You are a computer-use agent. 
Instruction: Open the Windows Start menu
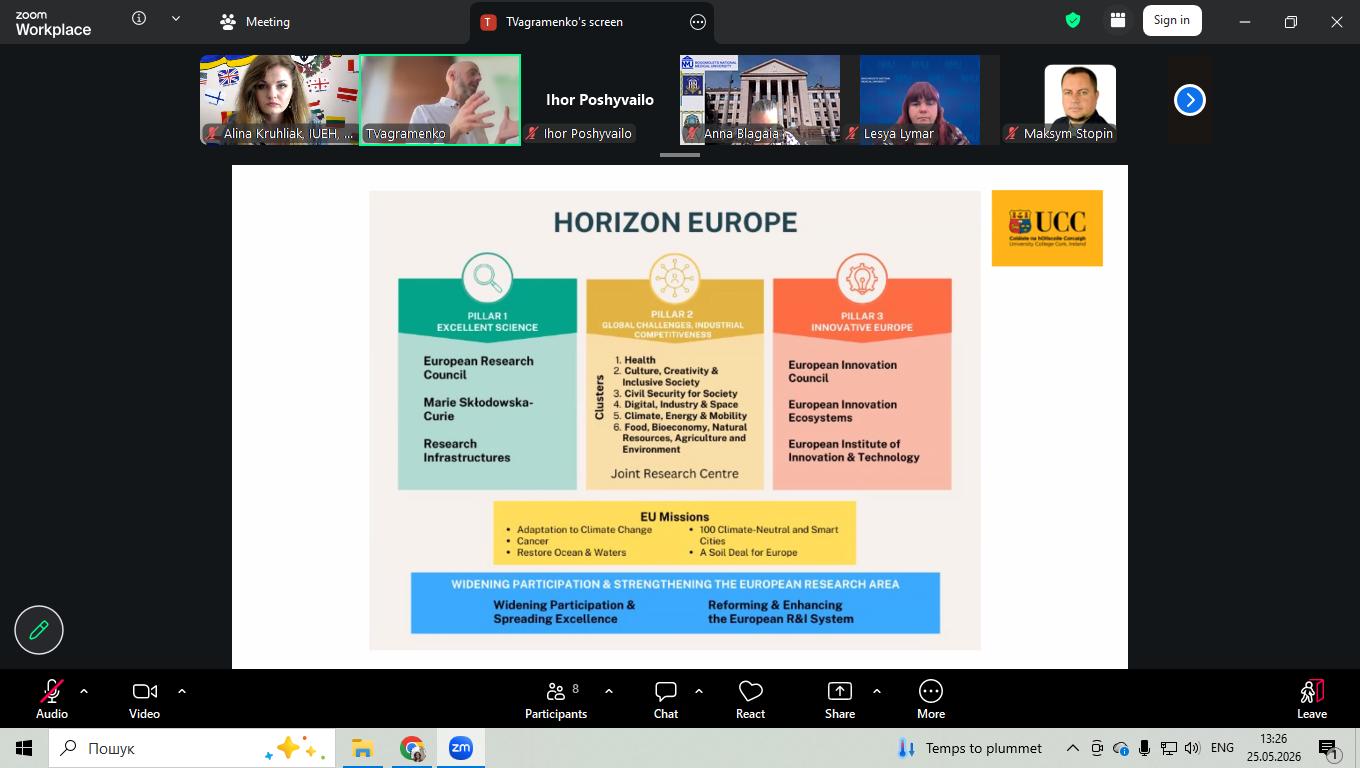tap(24, 748)
